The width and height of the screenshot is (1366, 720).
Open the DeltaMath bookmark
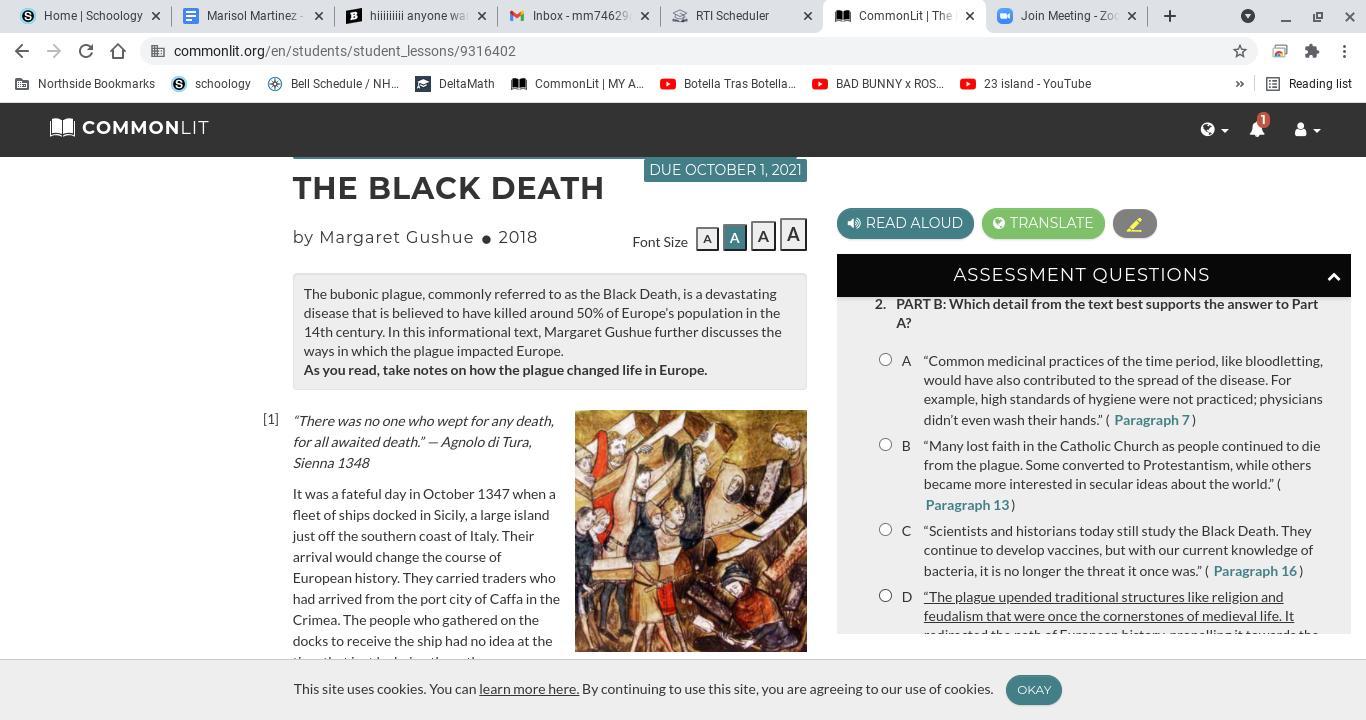tap(455, 84)
